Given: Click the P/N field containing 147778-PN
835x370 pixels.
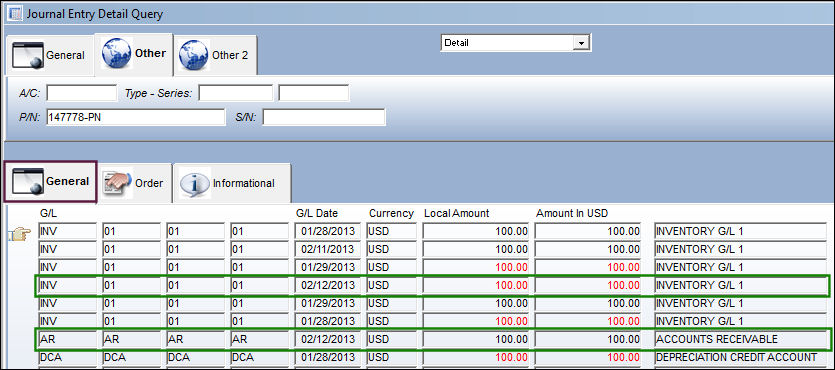Looking at the screenshot, I should coord(136,117).
